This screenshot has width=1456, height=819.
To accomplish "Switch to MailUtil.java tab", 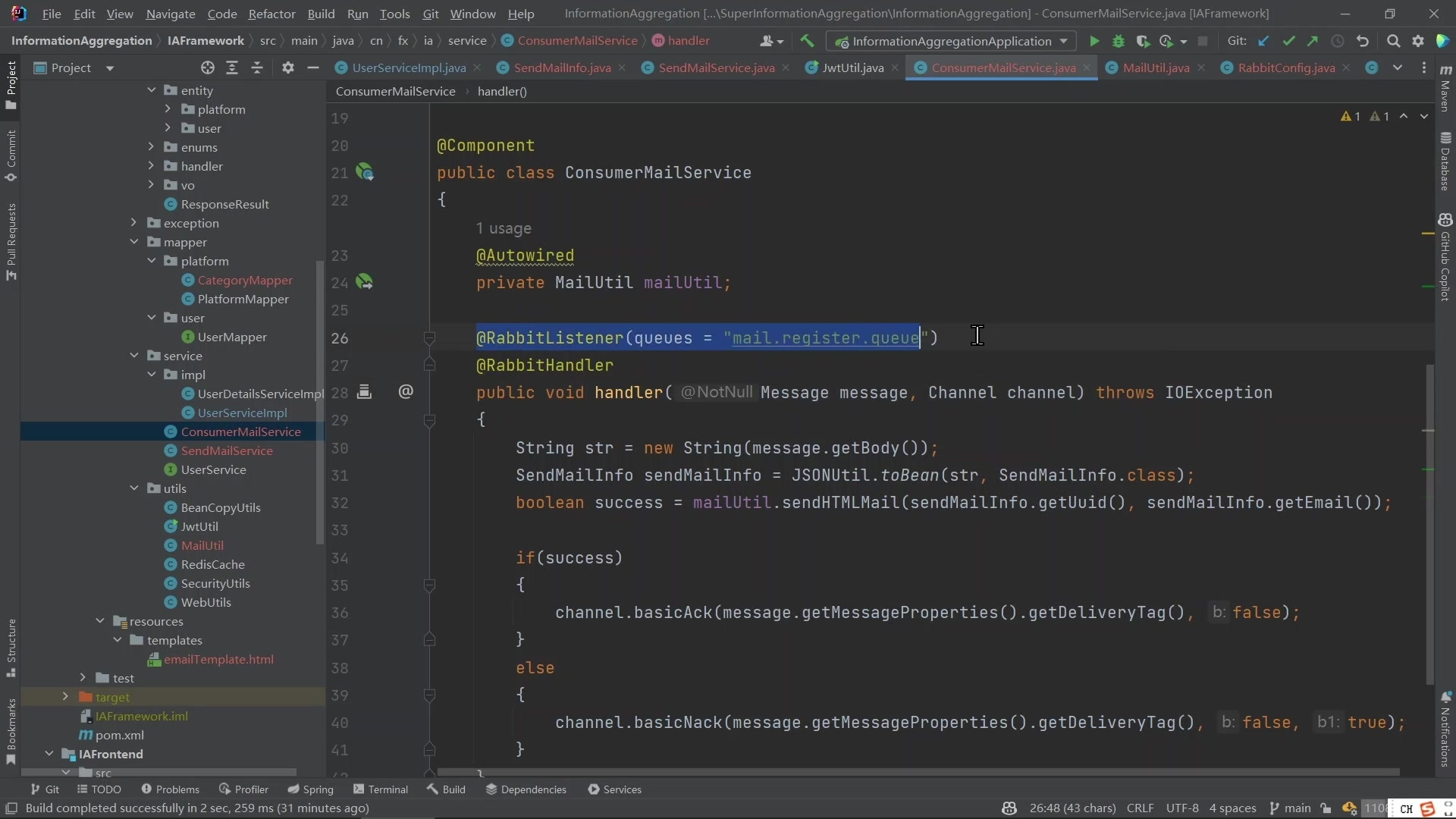I will [x=1155, y=67].
